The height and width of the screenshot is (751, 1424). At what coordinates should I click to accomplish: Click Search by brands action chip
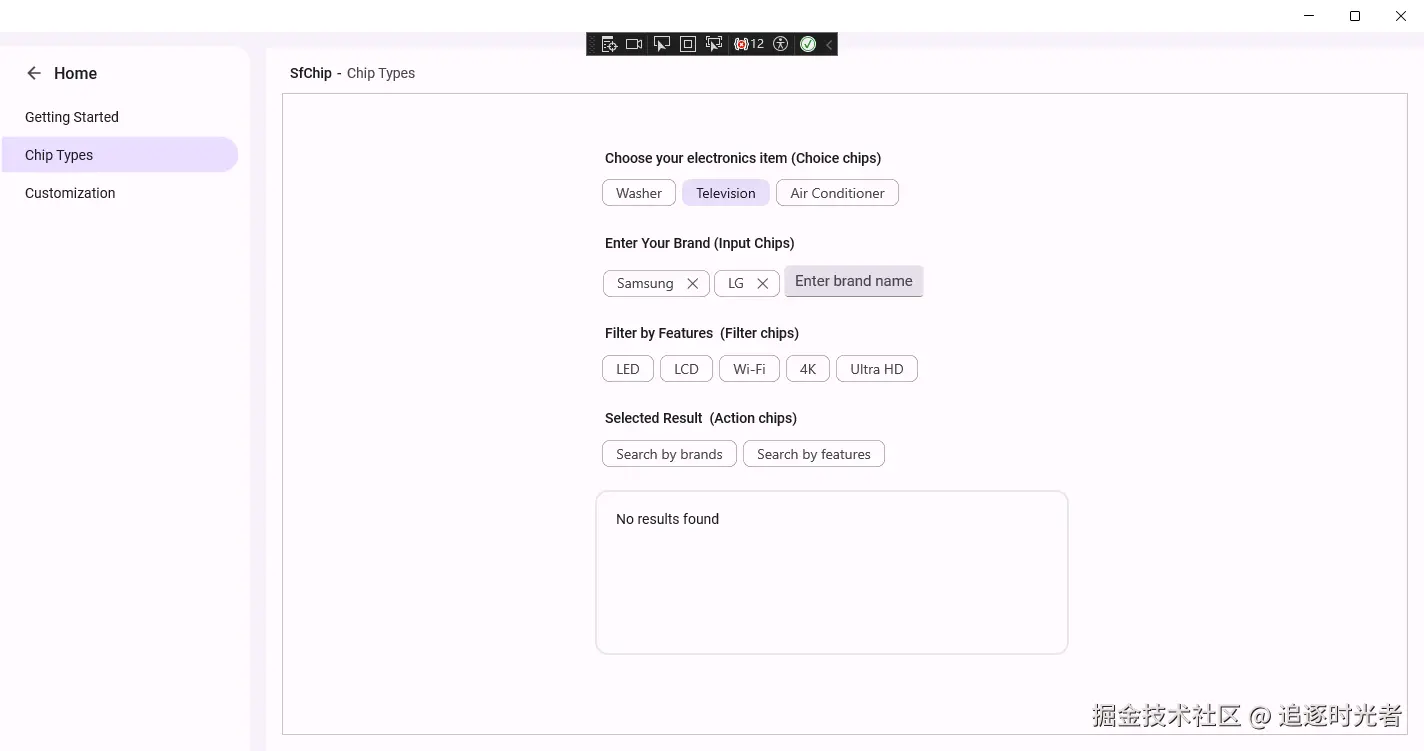tap(669, 454)
